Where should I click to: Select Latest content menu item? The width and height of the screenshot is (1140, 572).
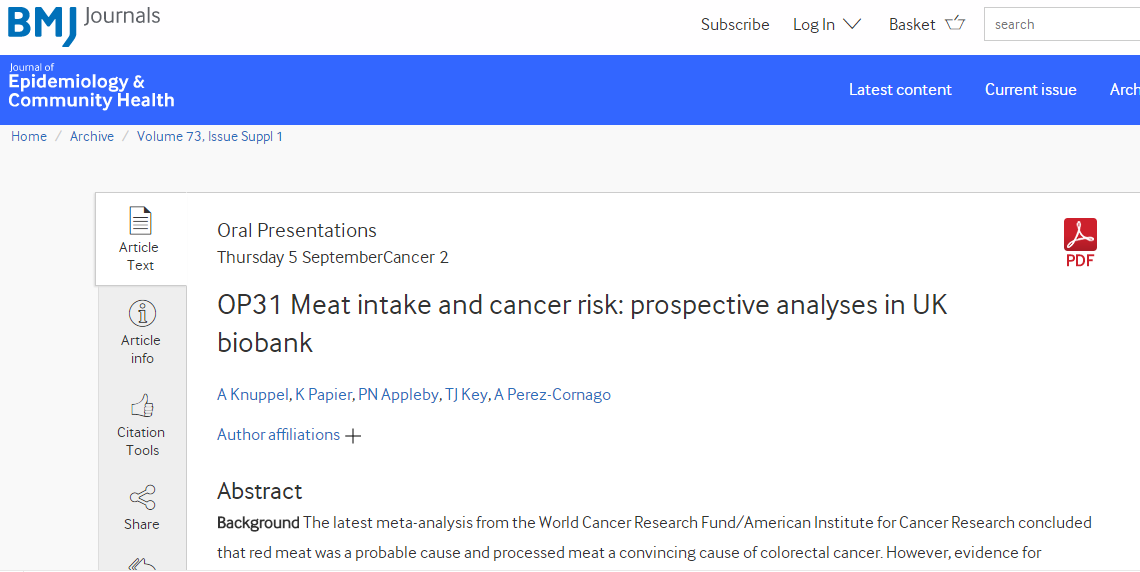tap(900, 89)
